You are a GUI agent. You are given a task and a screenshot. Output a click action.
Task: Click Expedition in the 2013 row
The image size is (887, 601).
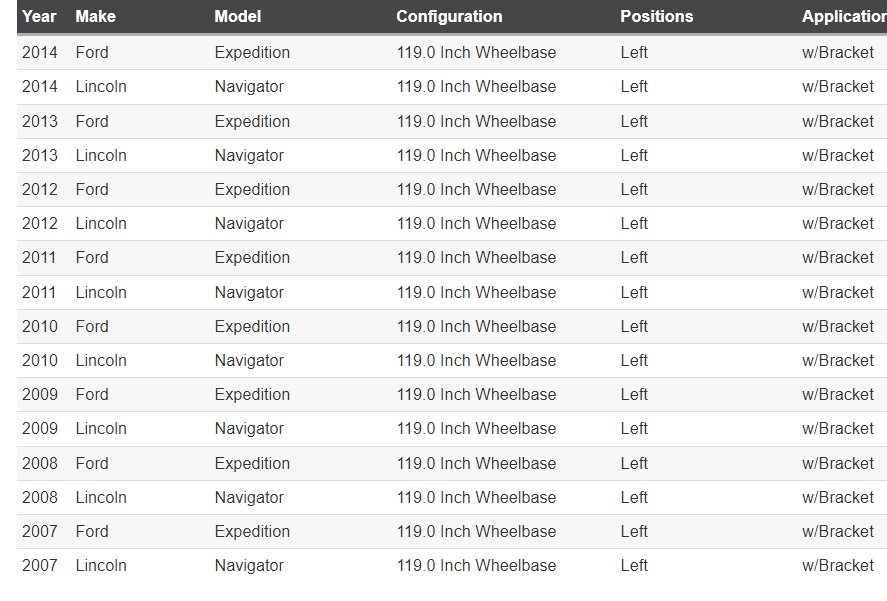tap(251, 121)
